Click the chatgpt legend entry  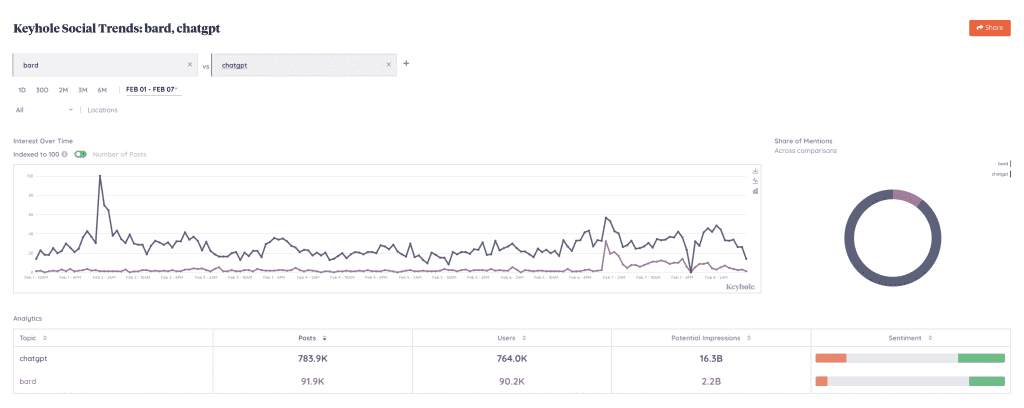[x=1000, y=174]
